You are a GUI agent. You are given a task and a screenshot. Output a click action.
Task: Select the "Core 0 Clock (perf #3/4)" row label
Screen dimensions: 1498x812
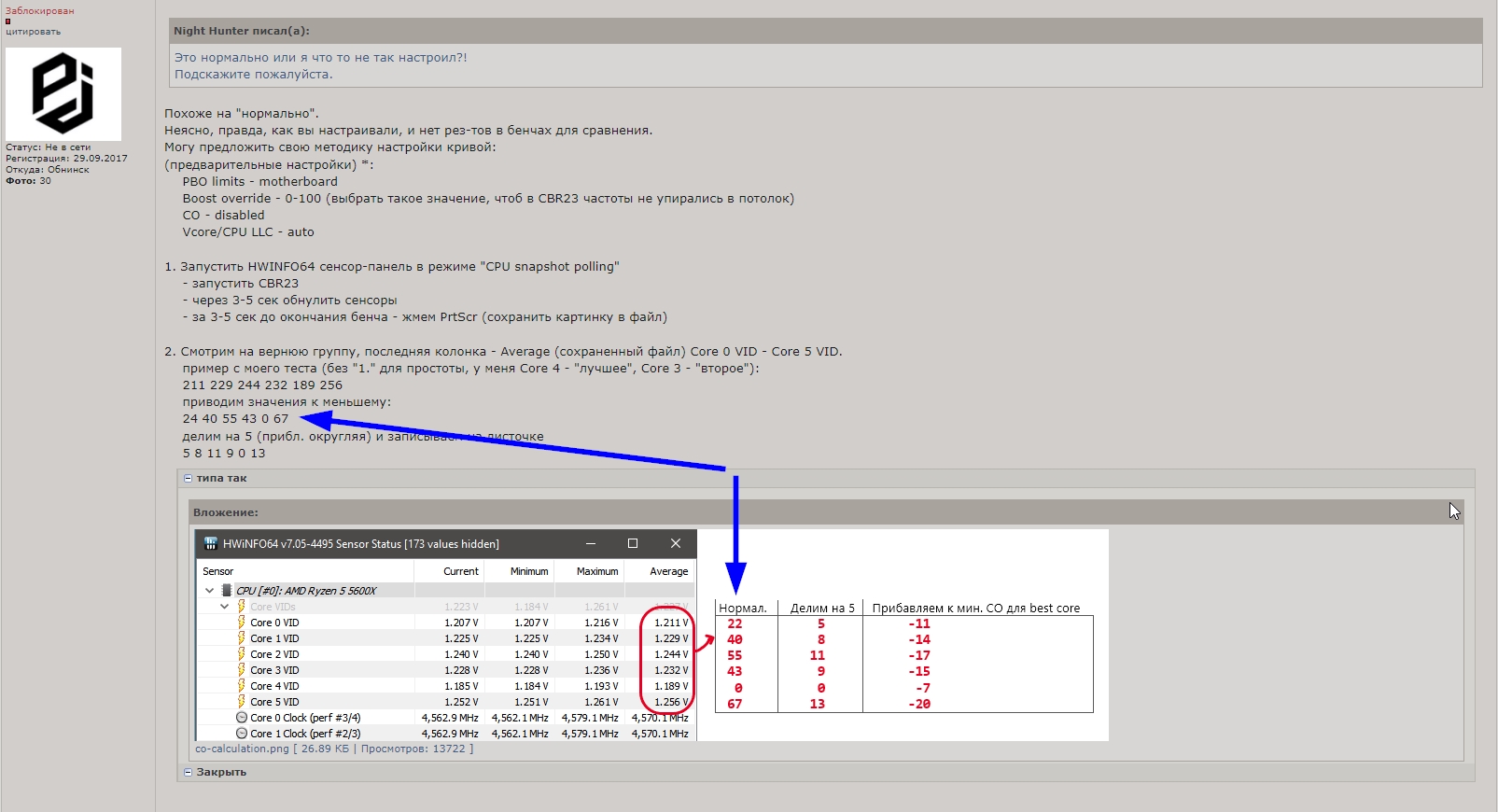(305, 718)
